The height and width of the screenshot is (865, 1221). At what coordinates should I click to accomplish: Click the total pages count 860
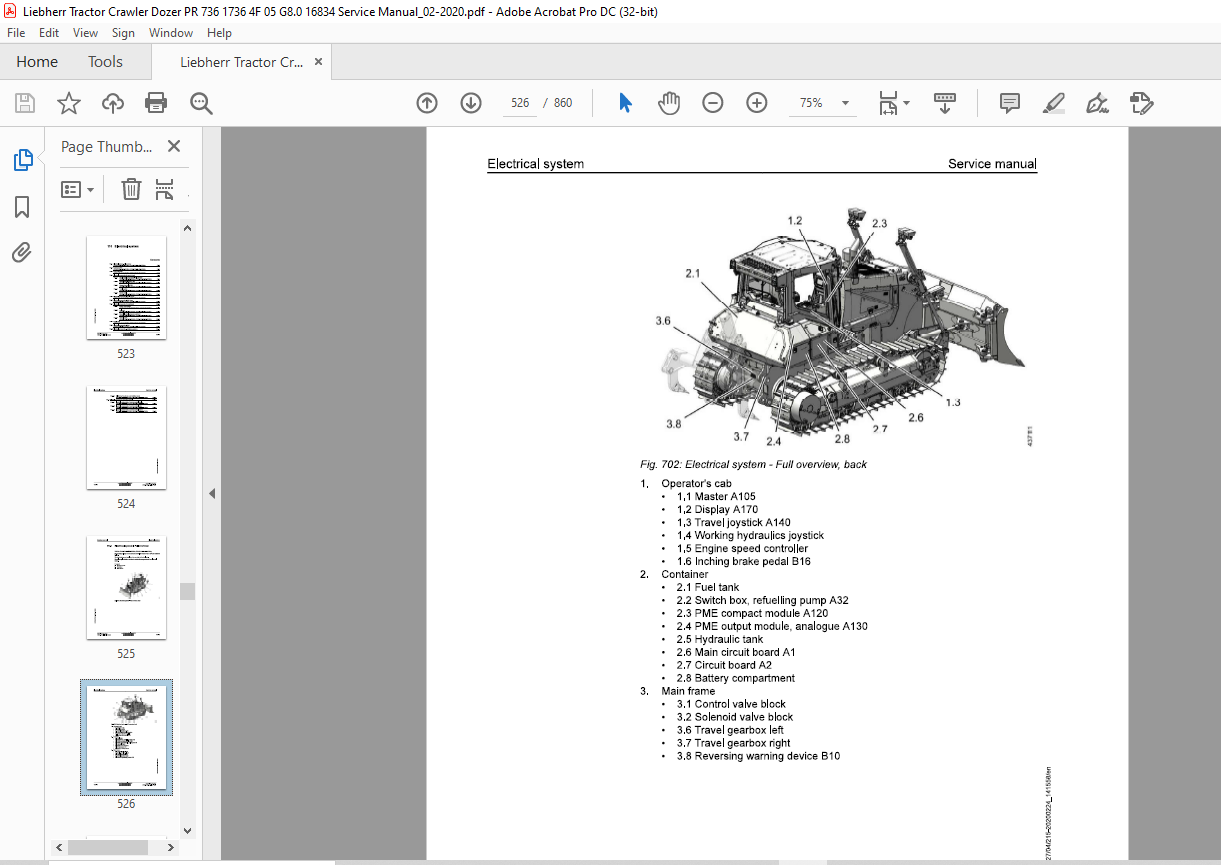pyautogui.click(x=563, y=103)
